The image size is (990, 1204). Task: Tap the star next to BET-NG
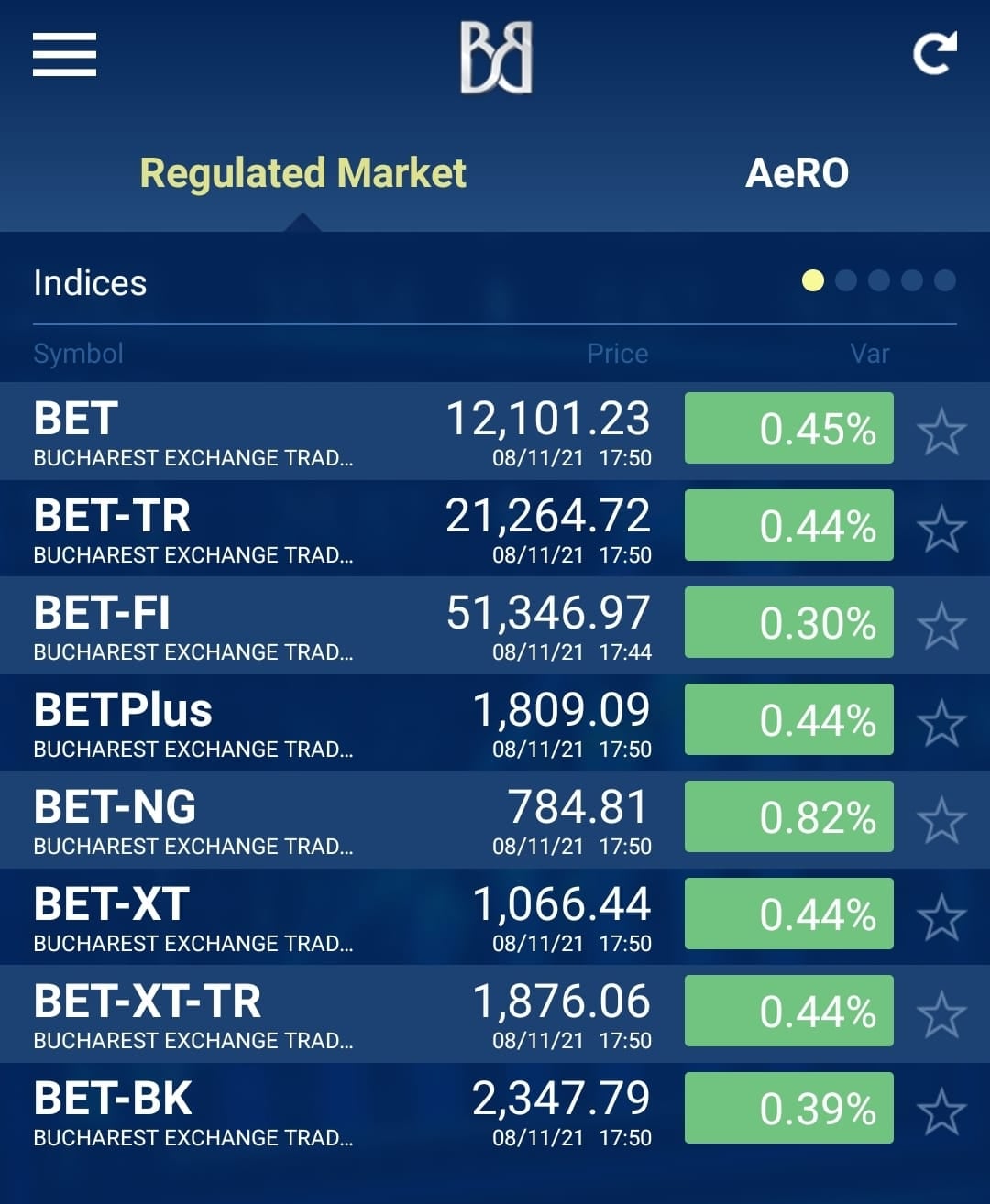(x=941, y=821)
